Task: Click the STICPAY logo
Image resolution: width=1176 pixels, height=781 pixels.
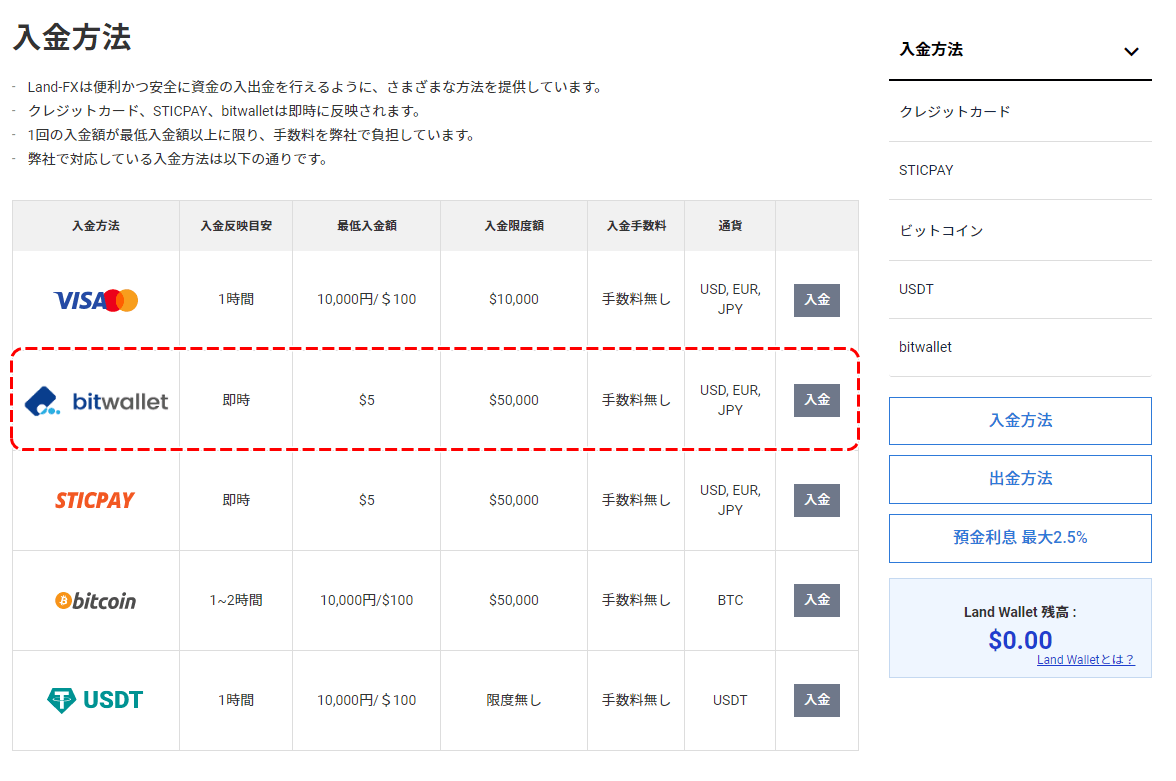Action: tap(95, 500)
